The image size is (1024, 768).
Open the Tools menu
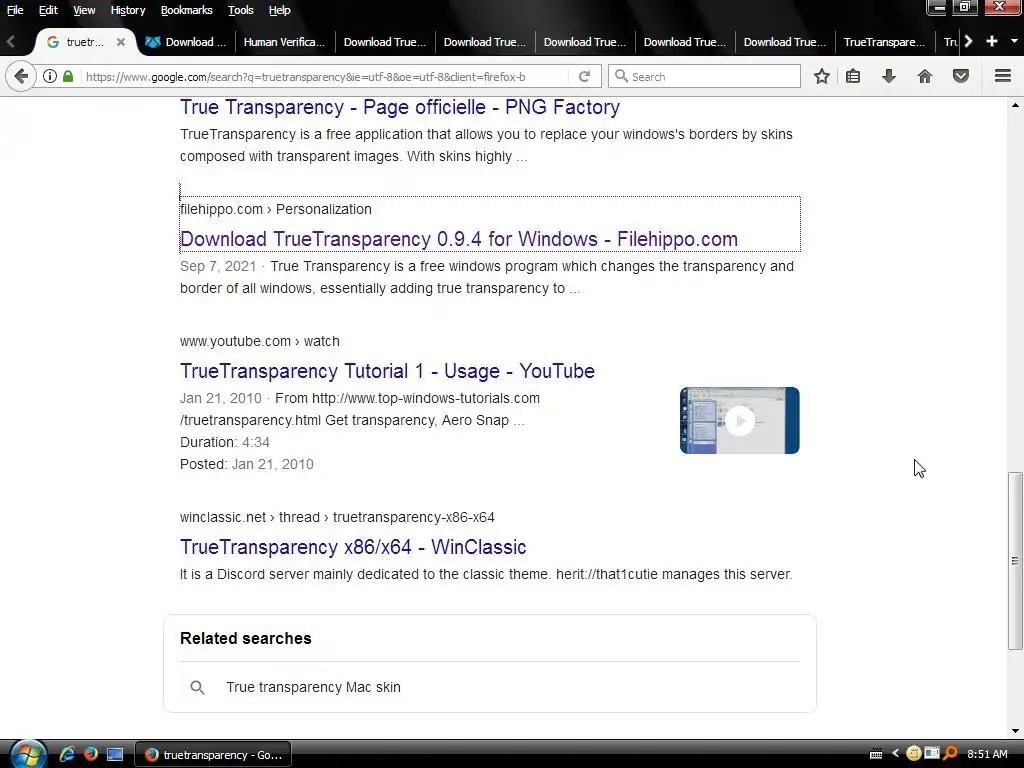tap(240, 10)
